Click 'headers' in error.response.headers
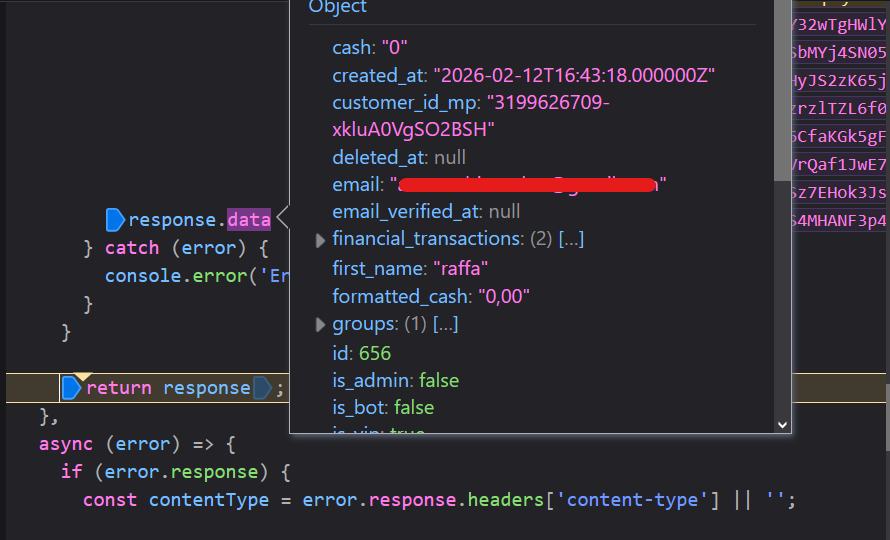Viewport: 890px width, 540px height. [506, 500]
